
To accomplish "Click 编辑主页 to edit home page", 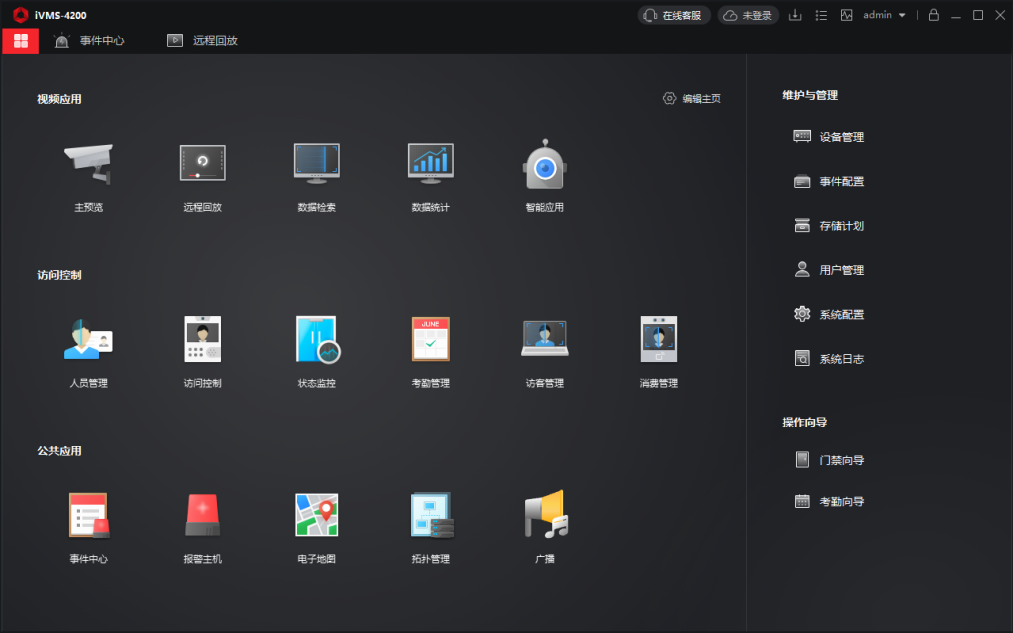I will [x=692, y=99].
